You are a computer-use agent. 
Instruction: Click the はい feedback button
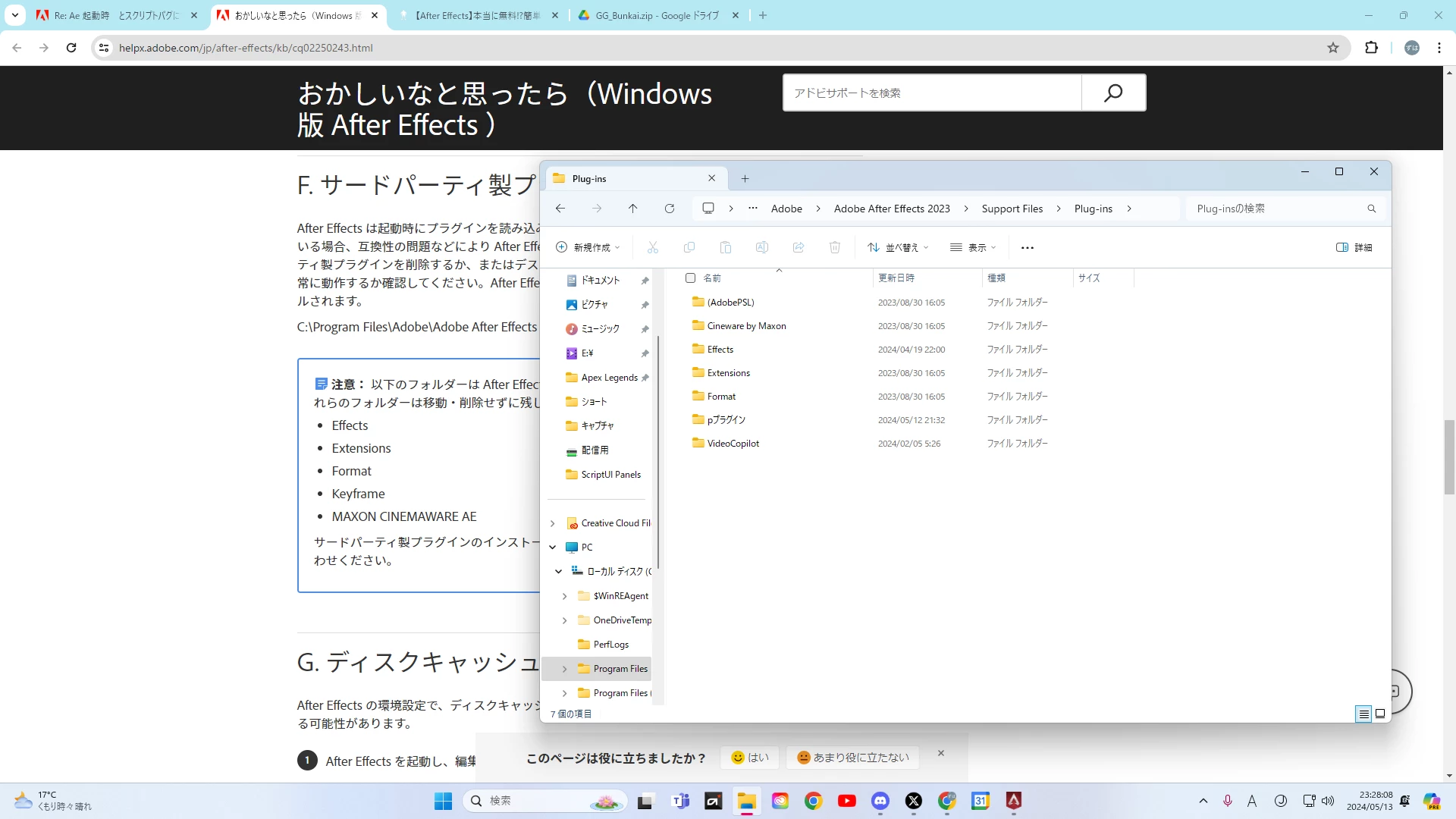[x=750, y=758]
